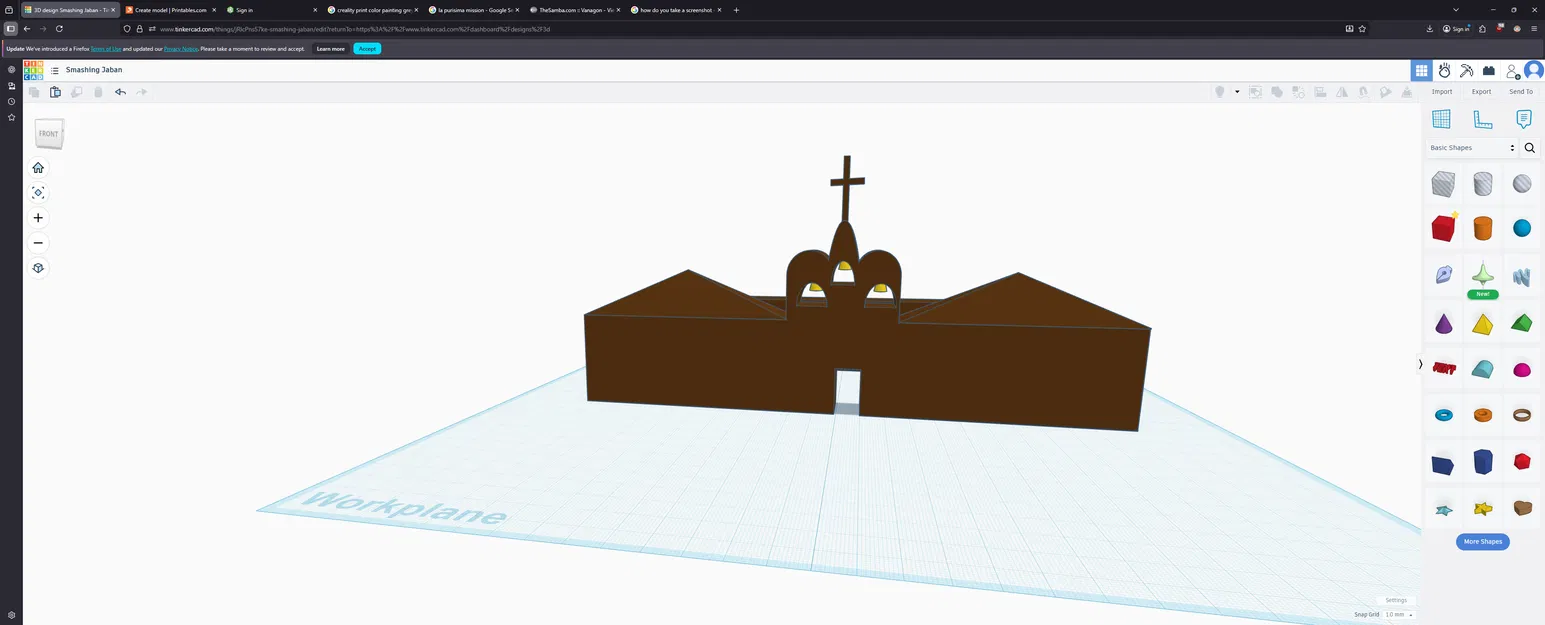This screenshot has width=1545, height=625.
Task: Select the Ruler tool icon
Action: (x=1482, y=119)
